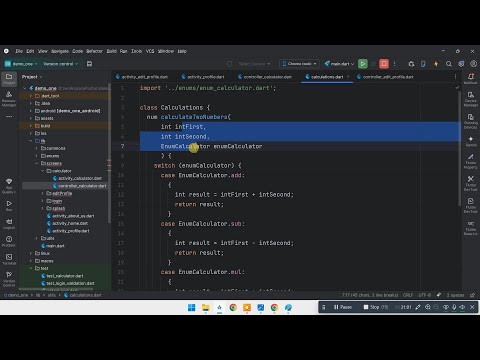Click the CRLF line separator in status bar

click(408, 295)
